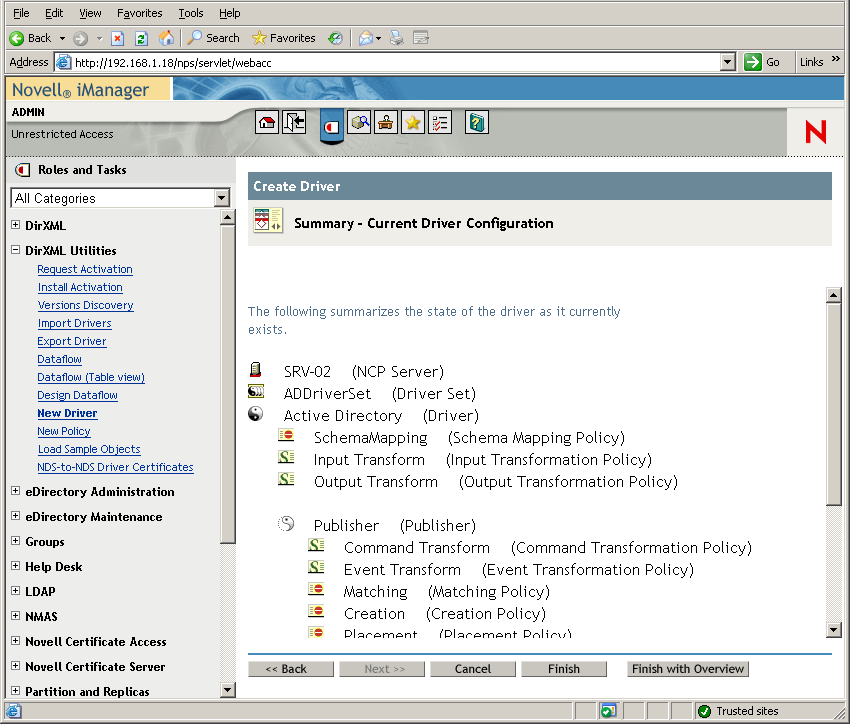Click the iManager Home icon

click(268, 122)
